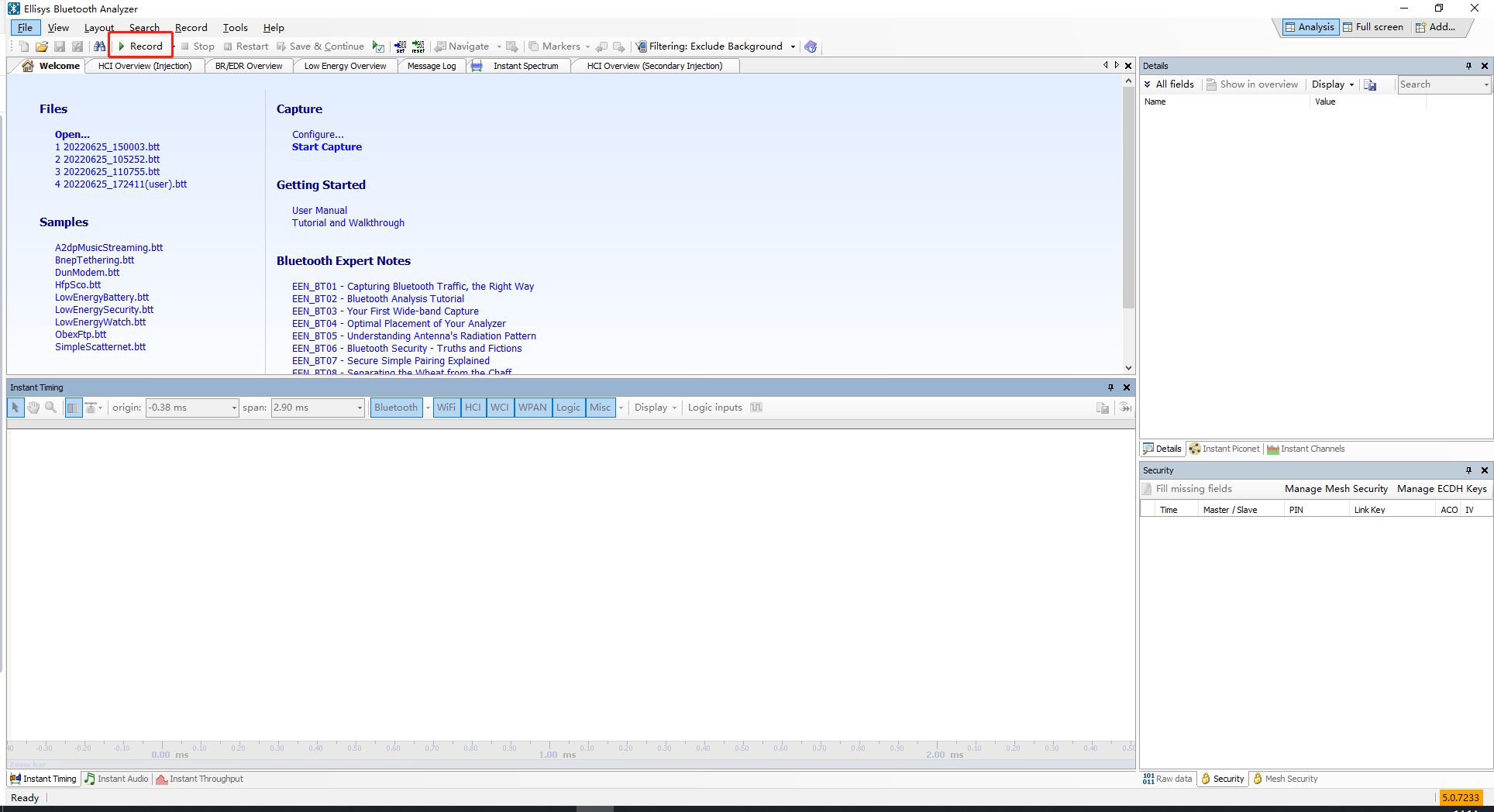Toggle the Logic filter button

tap(568, 408)
